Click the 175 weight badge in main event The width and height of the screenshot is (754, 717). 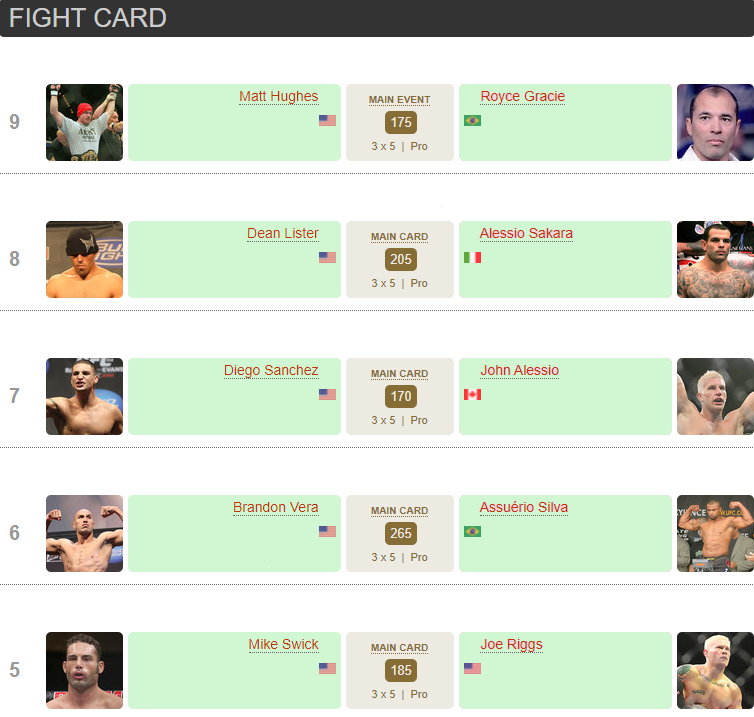[x=401, y=123]
